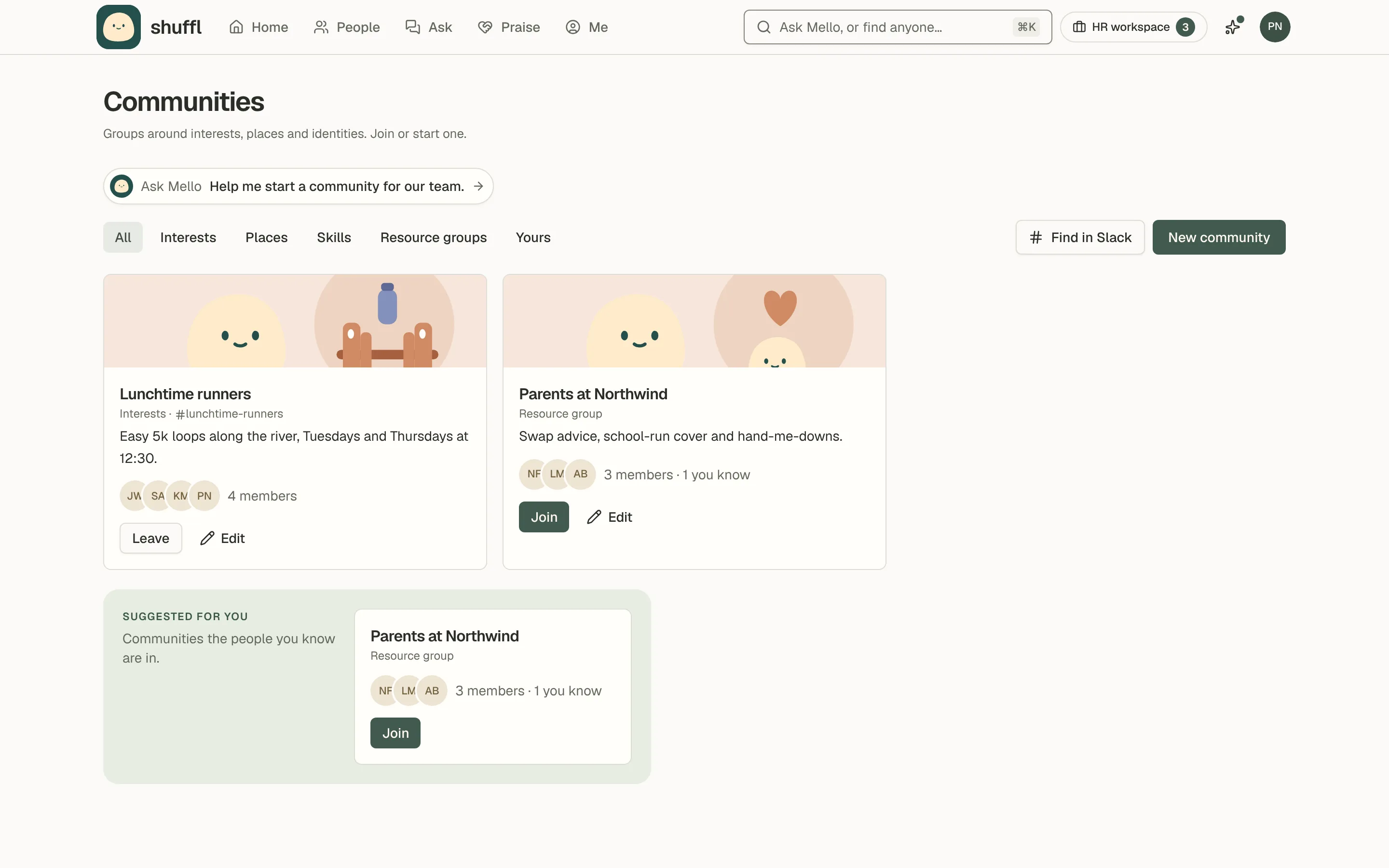Open the sparkle notifications icon
Image resolution: width=1389 pixels, height=868 pixels.
(1233, 27)
